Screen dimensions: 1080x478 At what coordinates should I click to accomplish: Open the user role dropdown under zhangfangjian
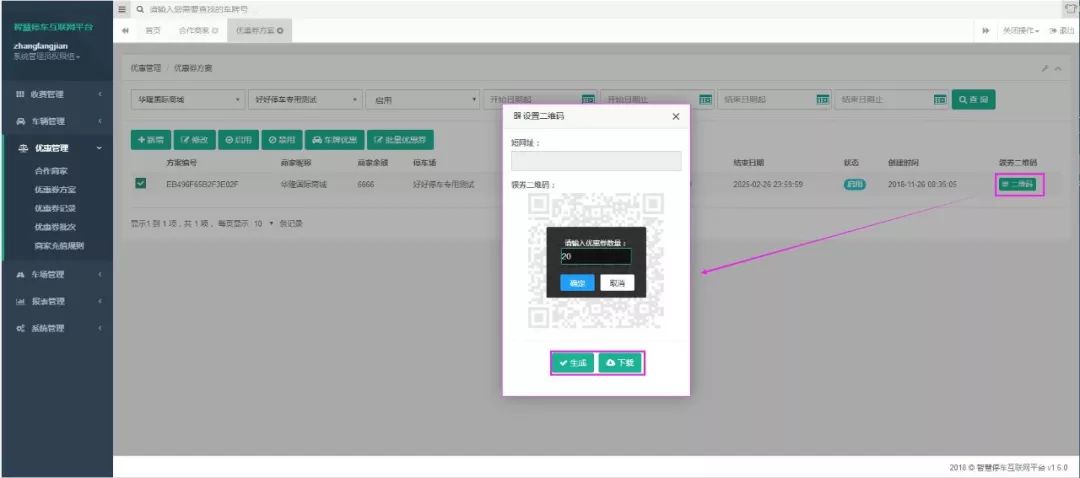click(x=47, y=56)
